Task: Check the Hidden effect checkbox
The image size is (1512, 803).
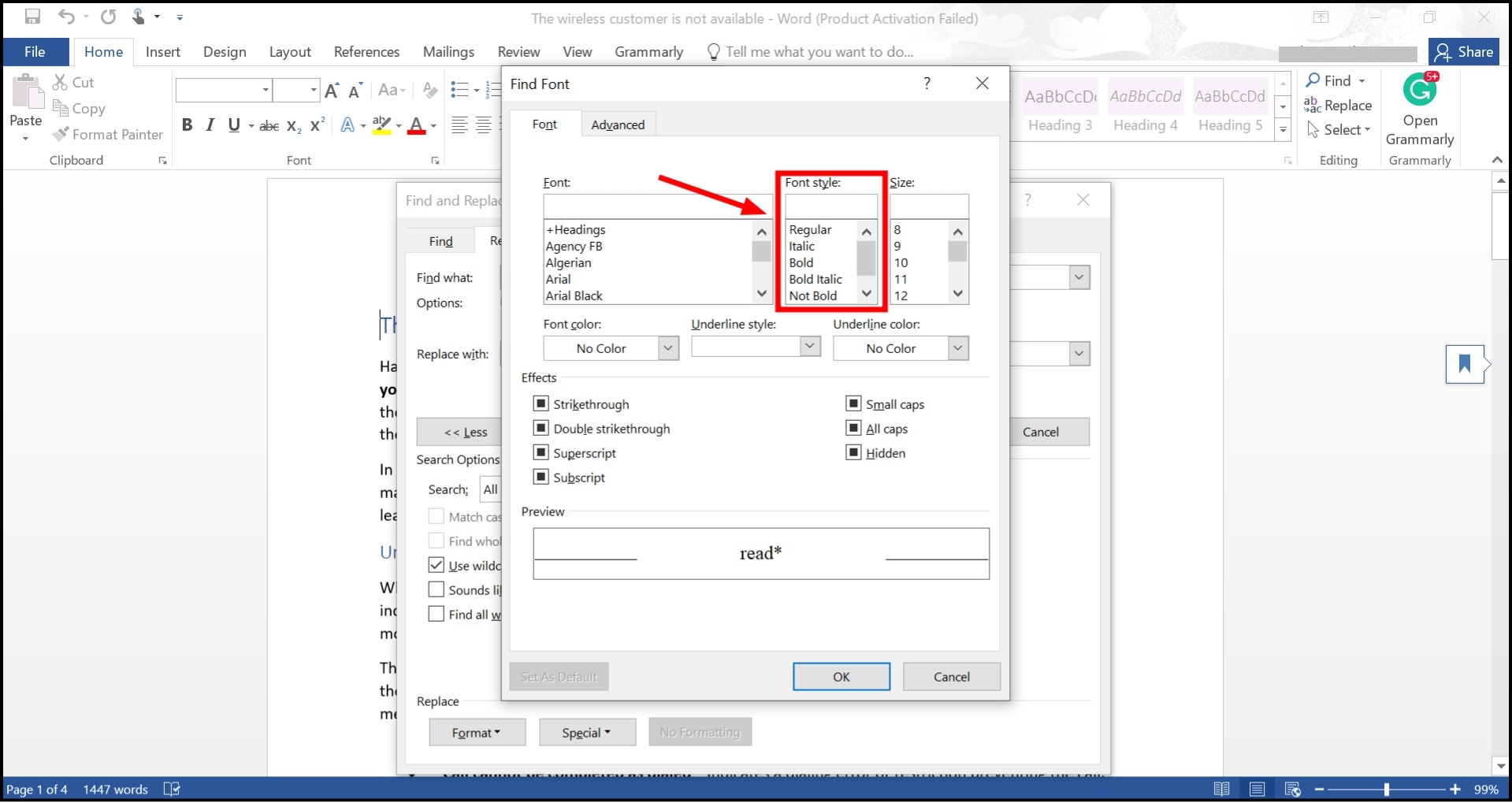Action: coord(854,452)
